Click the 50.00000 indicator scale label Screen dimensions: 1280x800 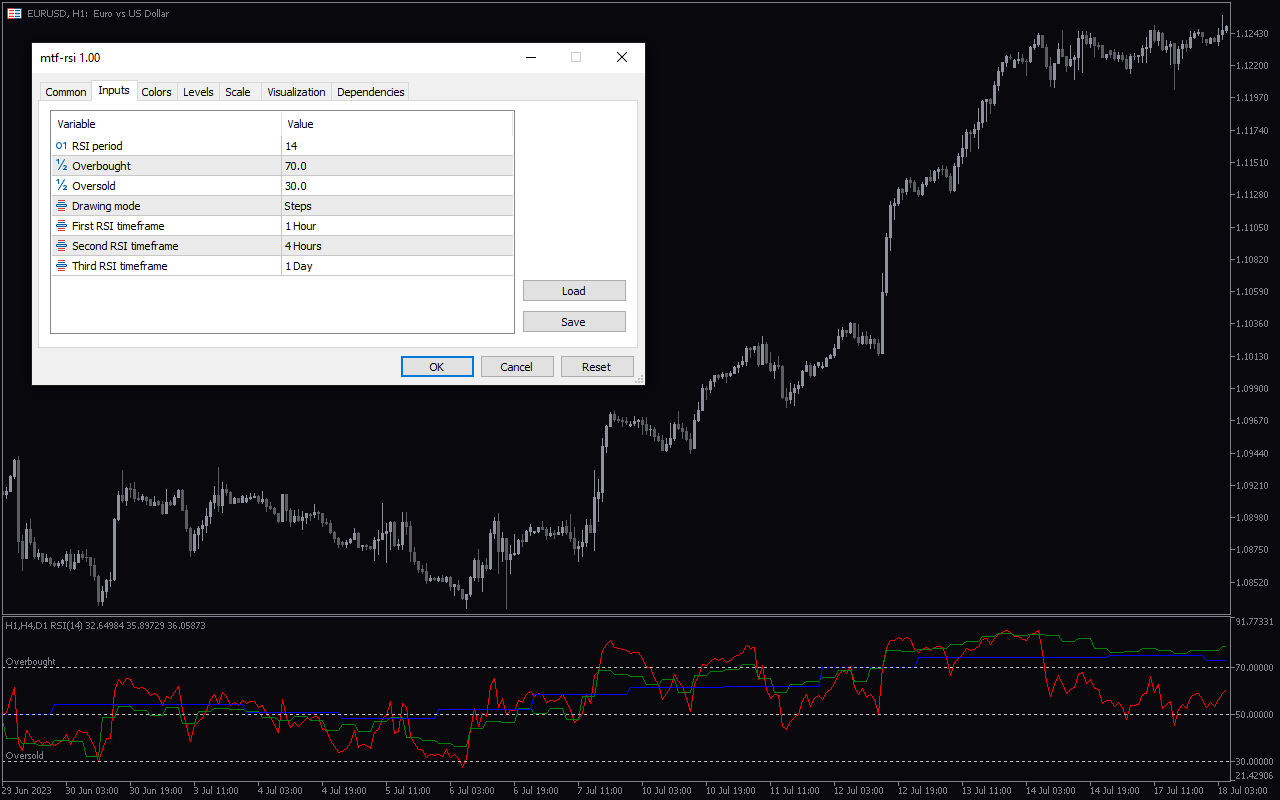click(x=1255, y=714)
